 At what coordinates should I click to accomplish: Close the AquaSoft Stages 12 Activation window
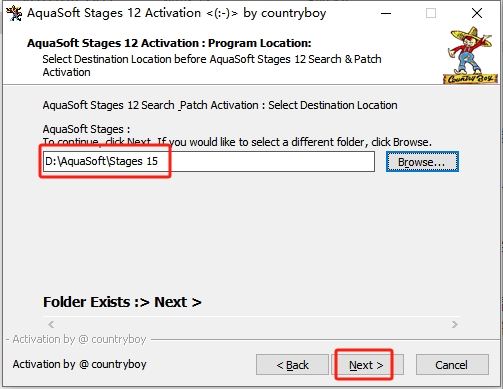[477, 13]
